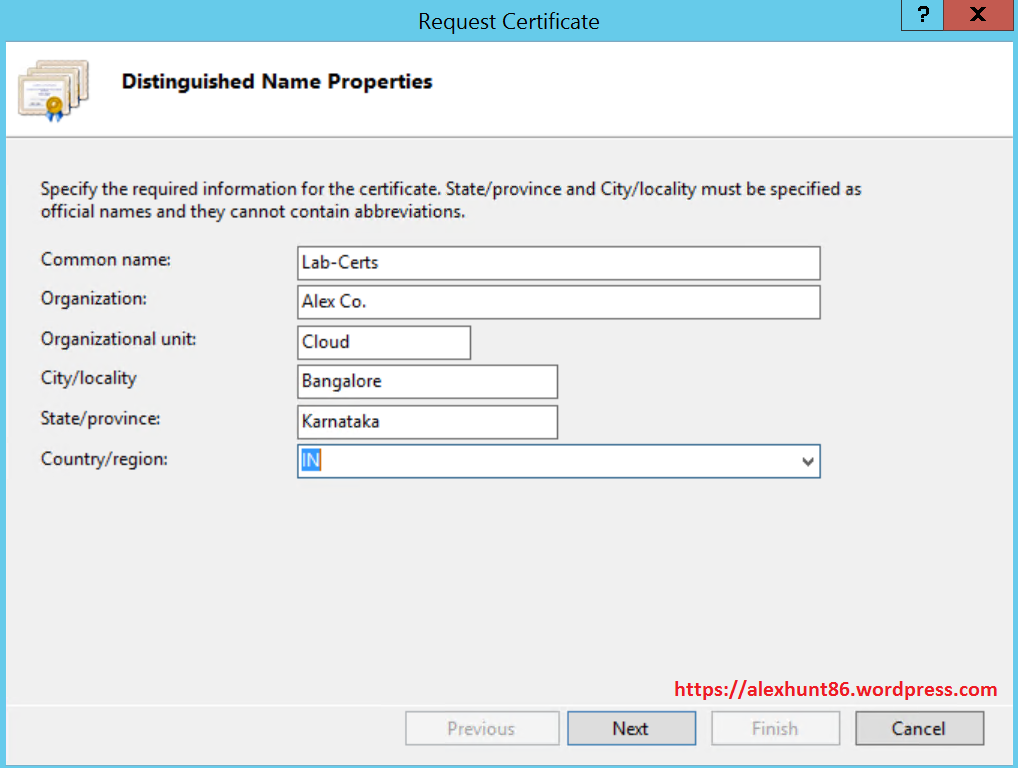Click the State/province field showing Karnataka

point(427,422)
